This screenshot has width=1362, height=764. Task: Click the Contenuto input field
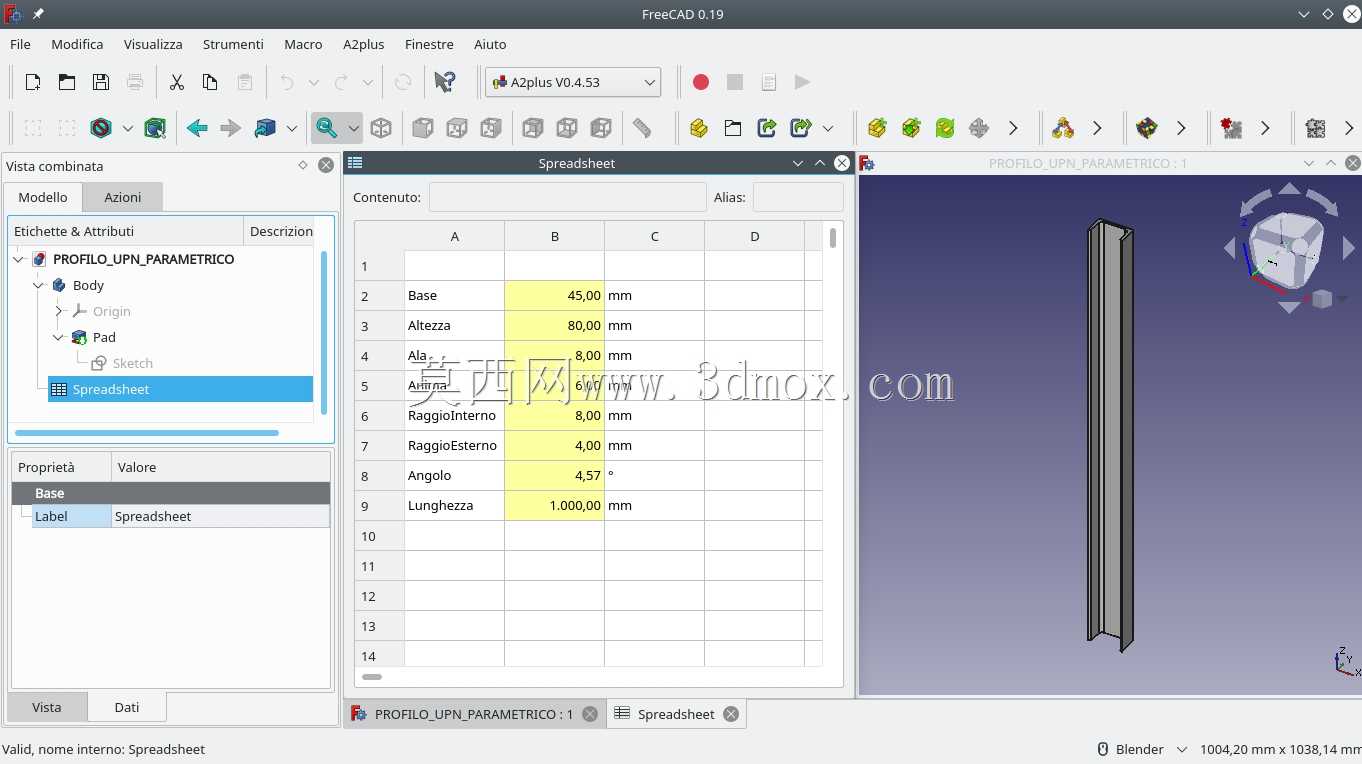click(x=567, y=197)
